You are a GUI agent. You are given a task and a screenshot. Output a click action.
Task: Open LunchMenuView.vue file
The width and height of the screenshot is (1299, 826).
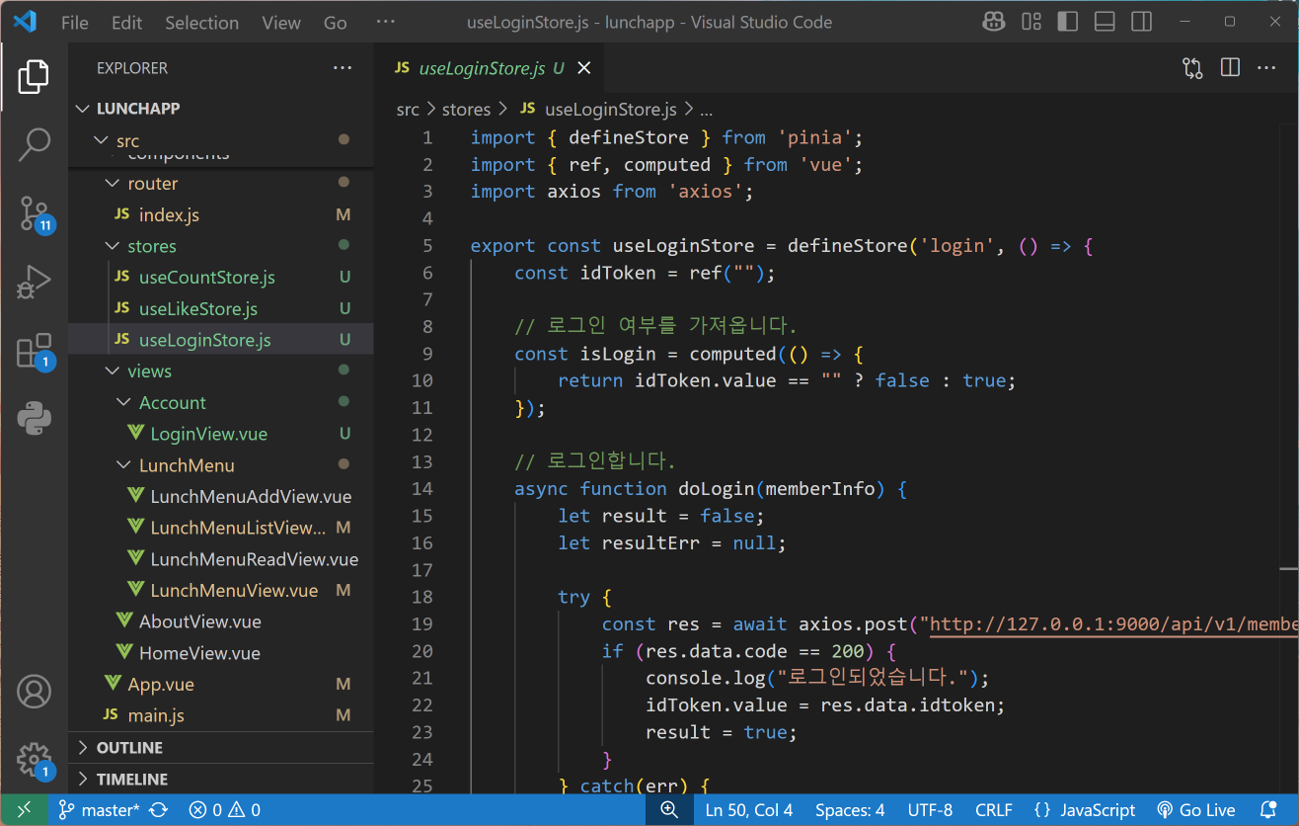click(221, 590)
